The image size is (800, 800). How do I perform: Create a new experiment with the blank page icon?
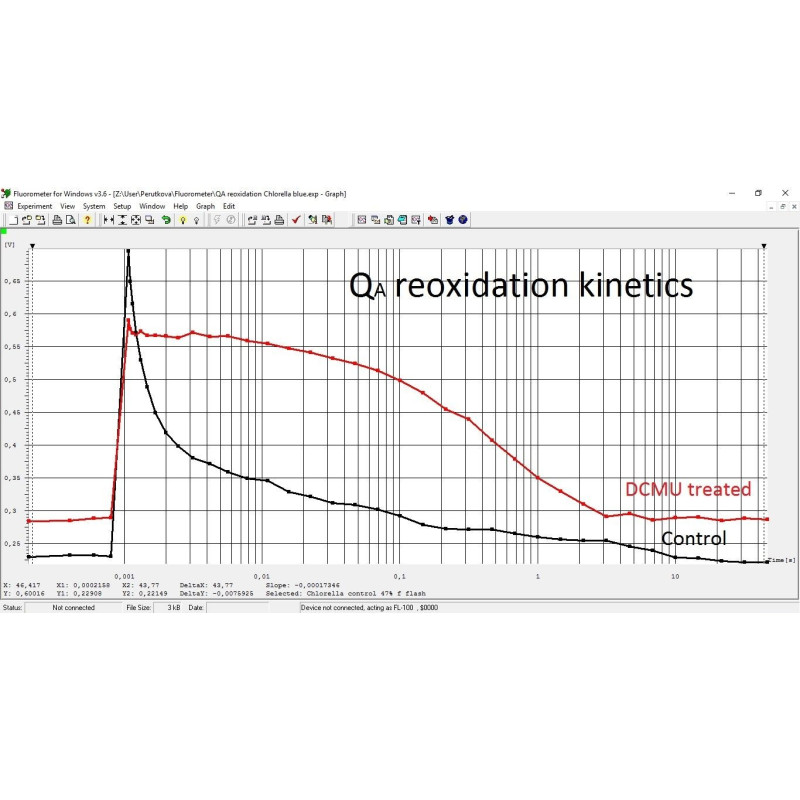(15, 223)
